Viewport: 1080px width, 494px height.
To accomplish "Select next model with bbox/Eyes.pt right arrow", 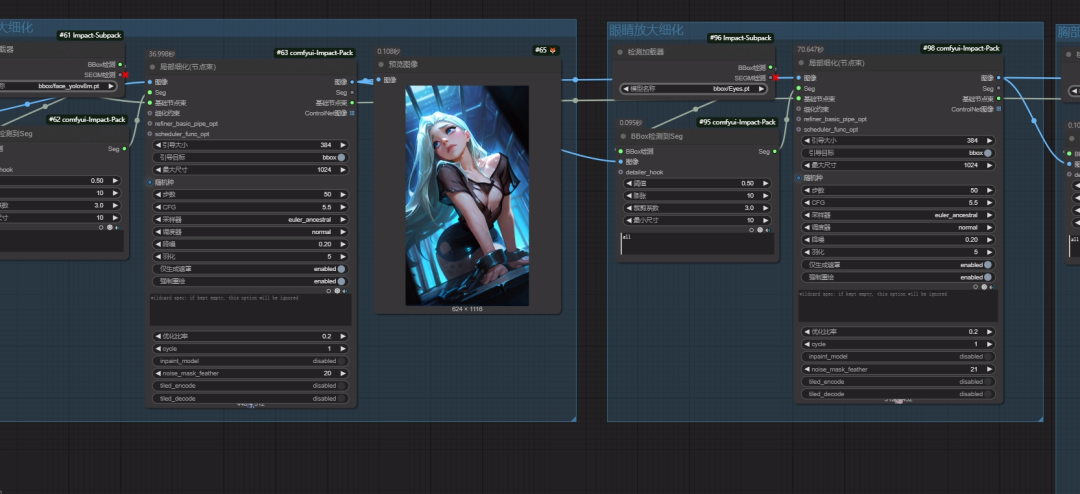I will [x=761, y=89].
